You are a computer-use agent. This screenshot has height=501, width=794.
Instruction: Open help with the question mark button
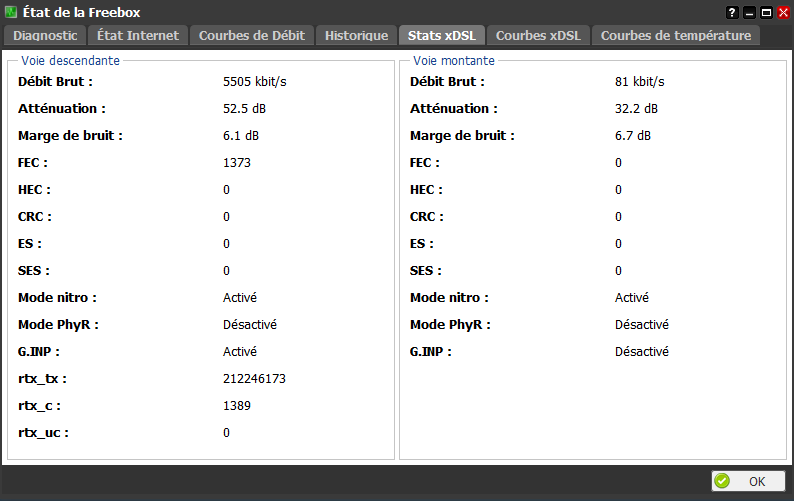[732, 13]
